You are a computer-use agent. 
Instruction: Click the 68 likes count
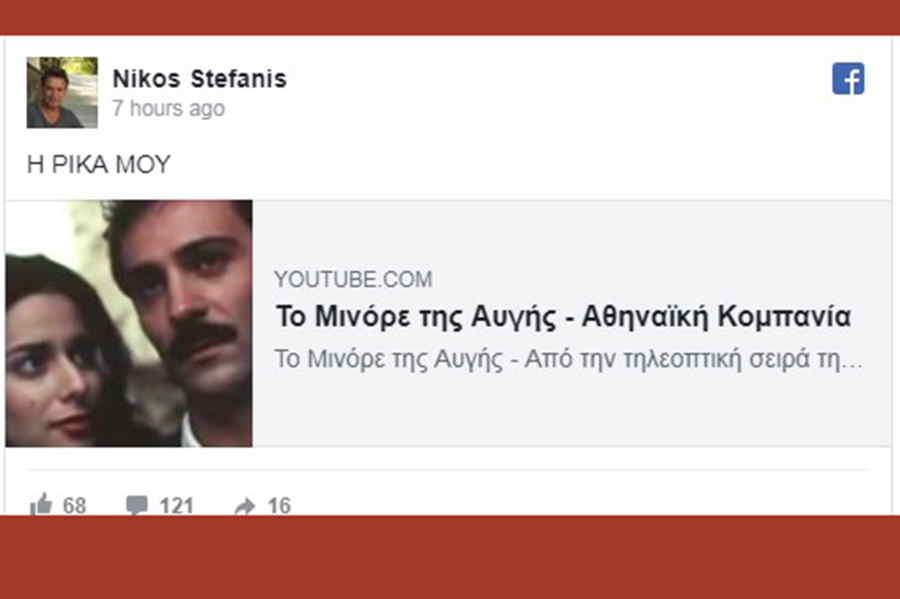75,505
